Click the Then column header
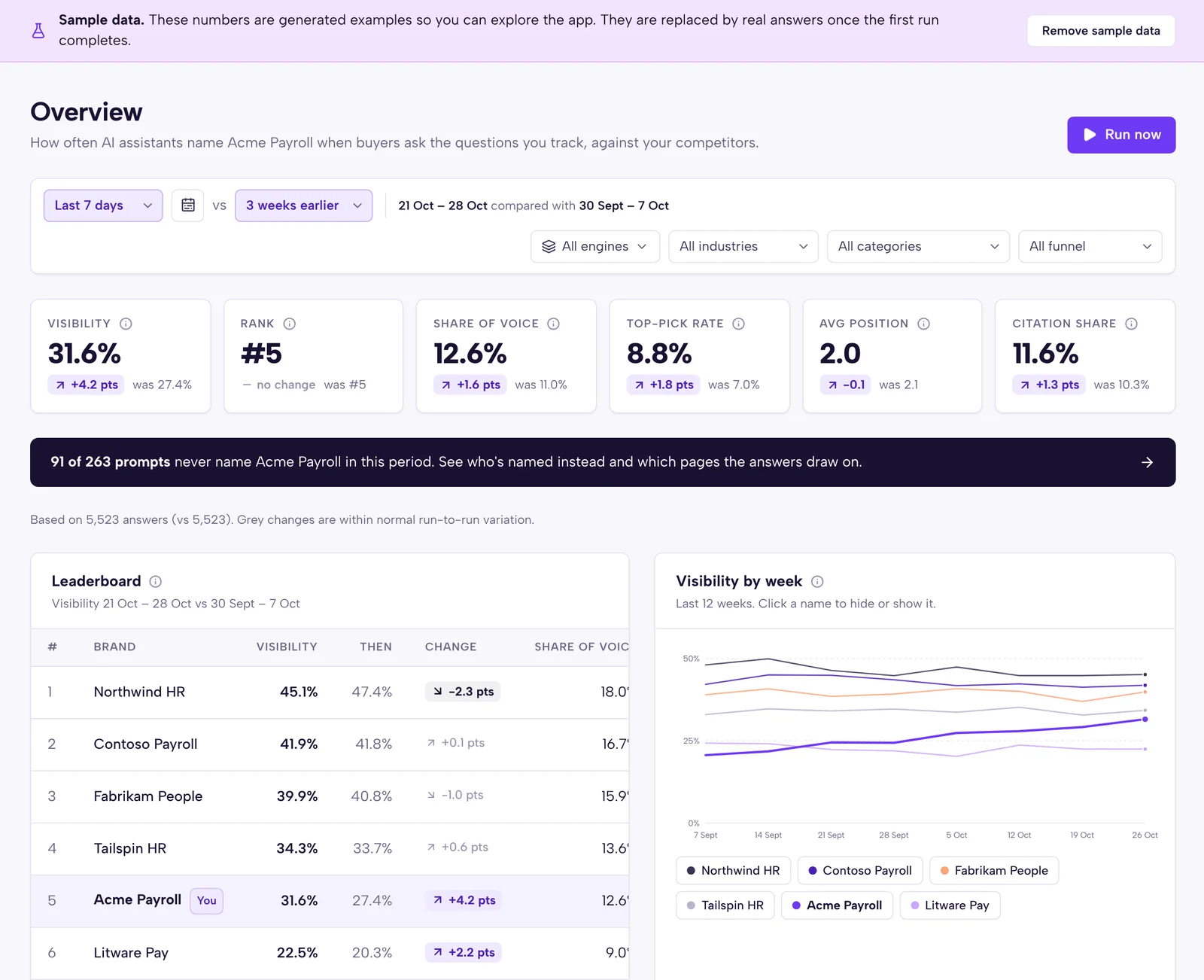Screen dimensions: 1204x980 [x=375, y=647]
